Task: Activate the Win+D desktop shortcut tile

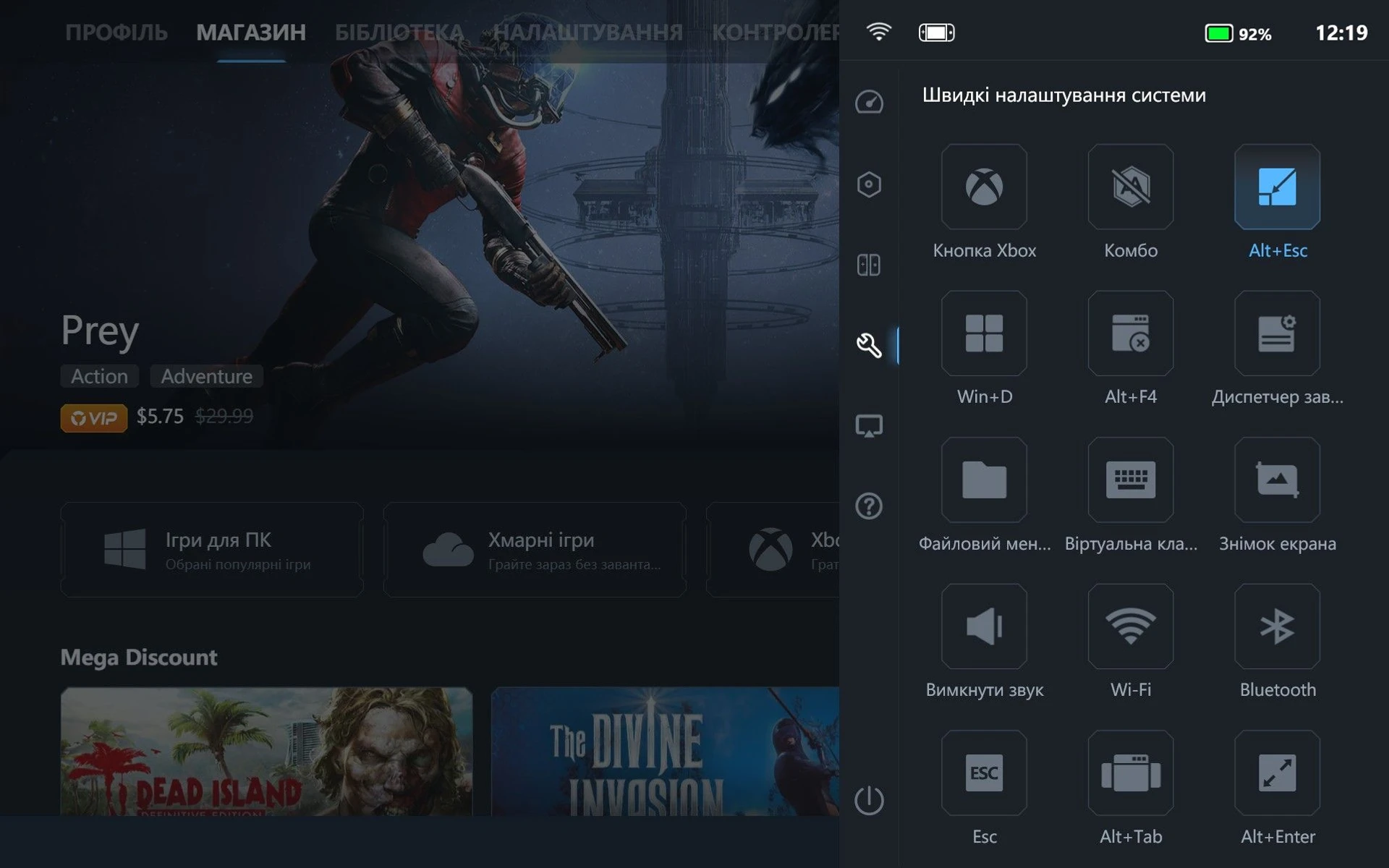Action: click(x=984, y=333)
